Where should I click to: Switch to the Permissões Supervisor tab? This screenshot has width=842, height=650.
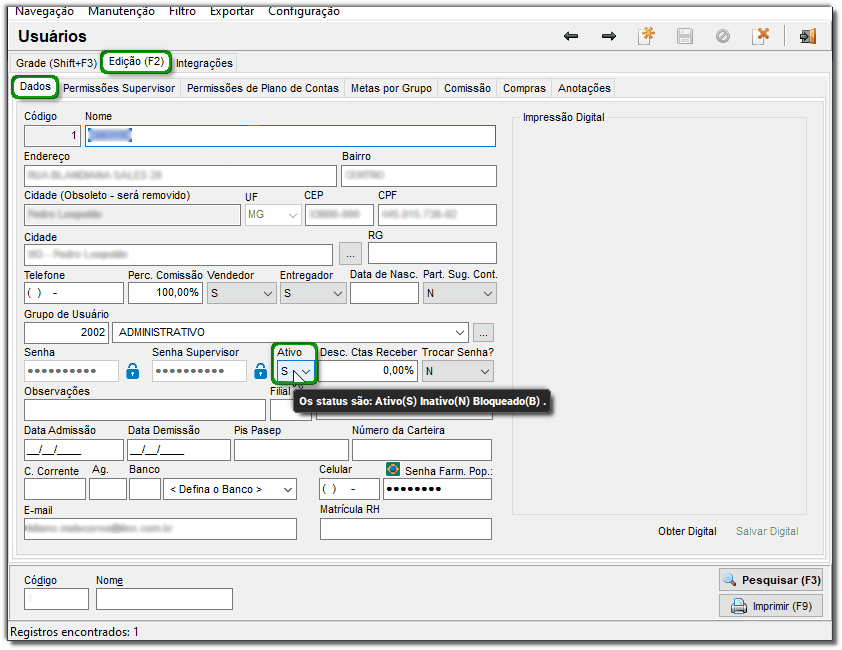coord(119,88)
